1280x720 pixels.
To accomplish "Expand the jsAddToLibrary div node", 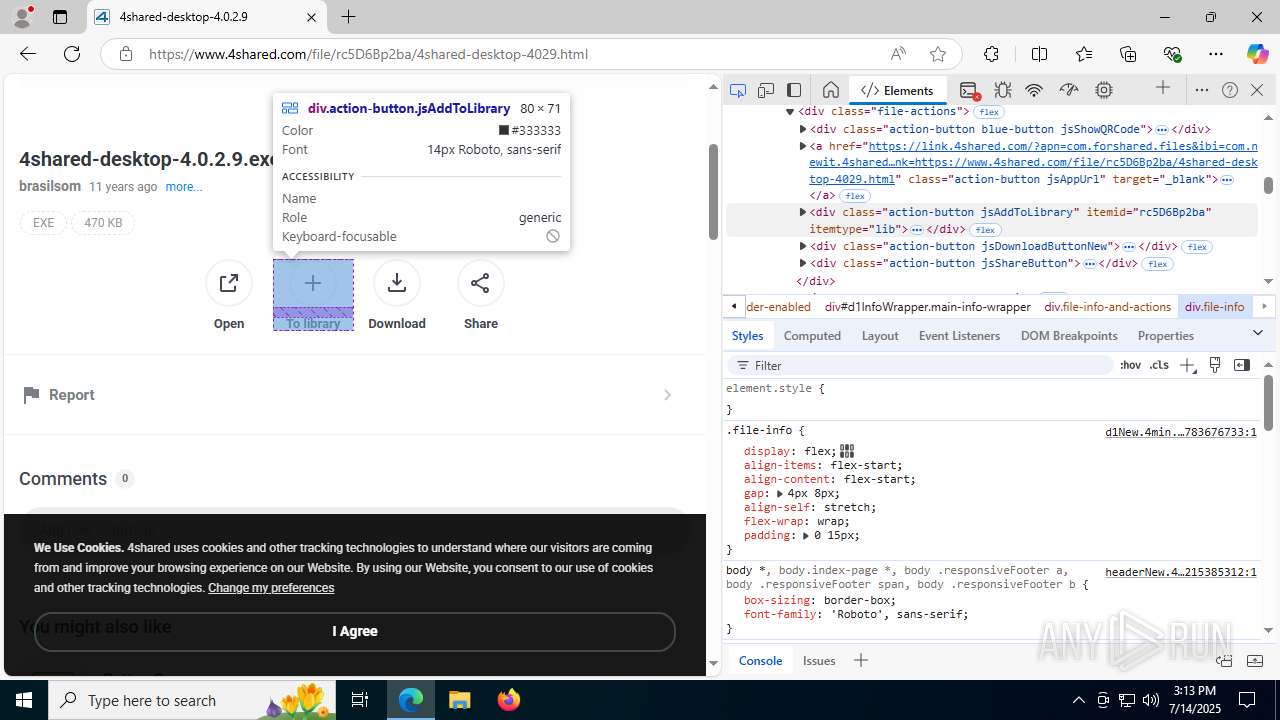I will click(802, 212).
